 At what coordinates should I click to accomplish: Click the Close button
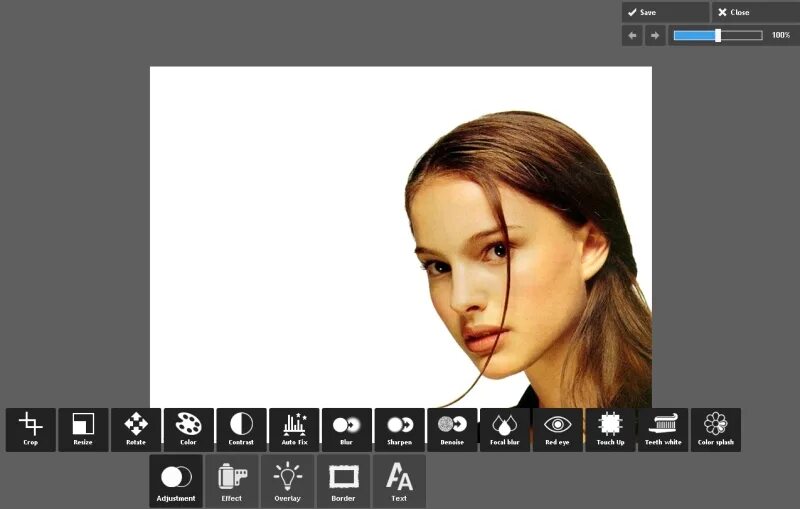(756, 12)
